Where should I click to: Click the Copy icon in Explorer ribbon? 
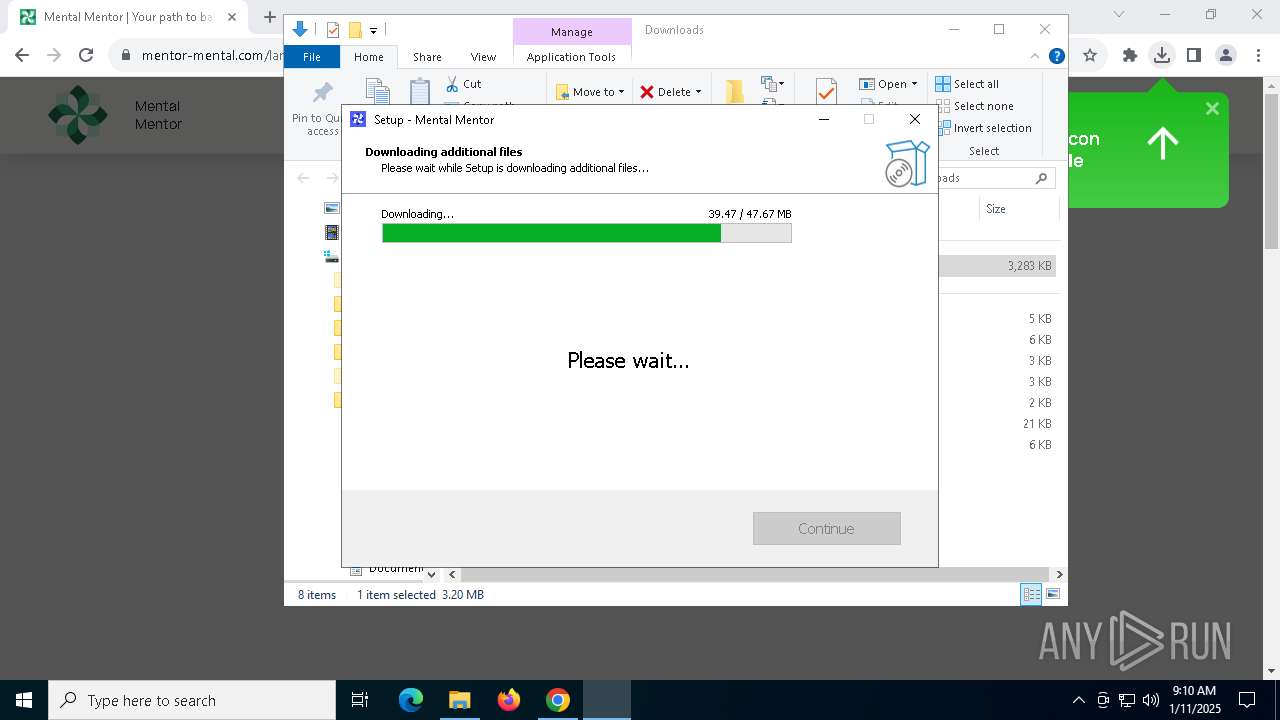[x=377, y=91]
